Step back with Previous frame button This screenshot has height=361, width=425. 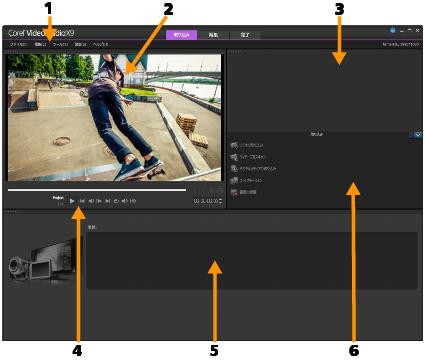click(91, 201)
